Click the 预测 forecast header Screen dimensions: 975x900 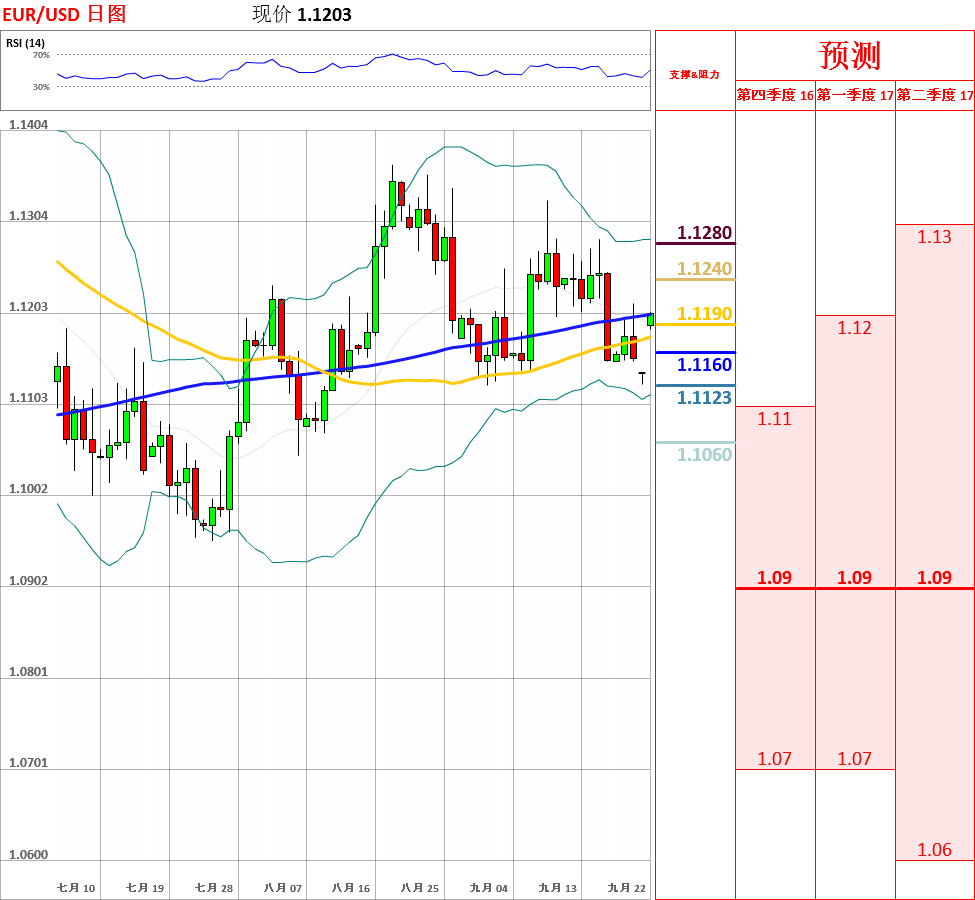pos(850,55)
